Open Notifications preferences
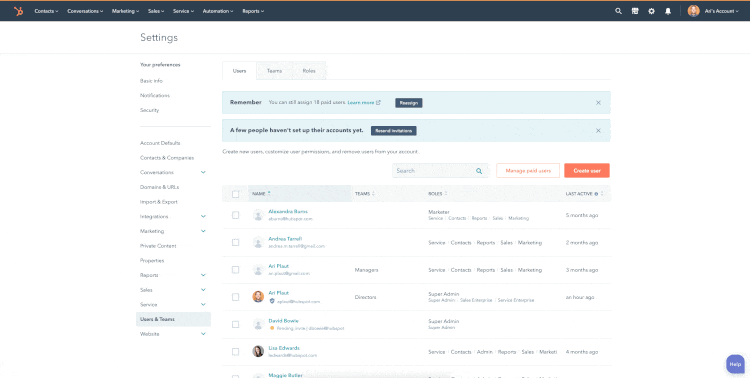This screenshot has width=750, height=378. 154,95
